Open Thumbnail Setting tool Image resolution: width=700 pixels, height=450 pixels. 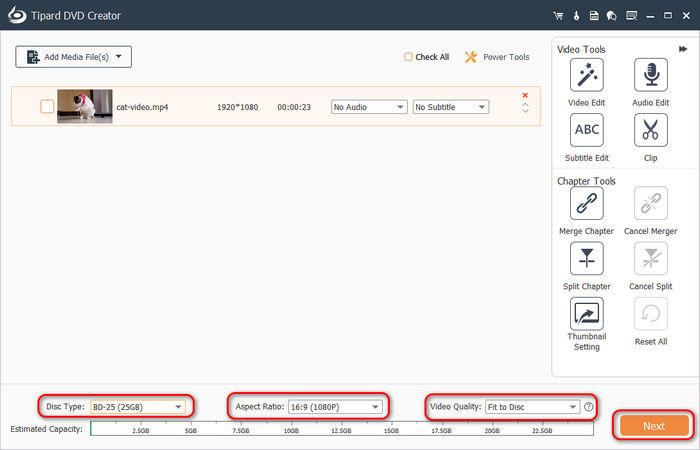tap(587, 314)
